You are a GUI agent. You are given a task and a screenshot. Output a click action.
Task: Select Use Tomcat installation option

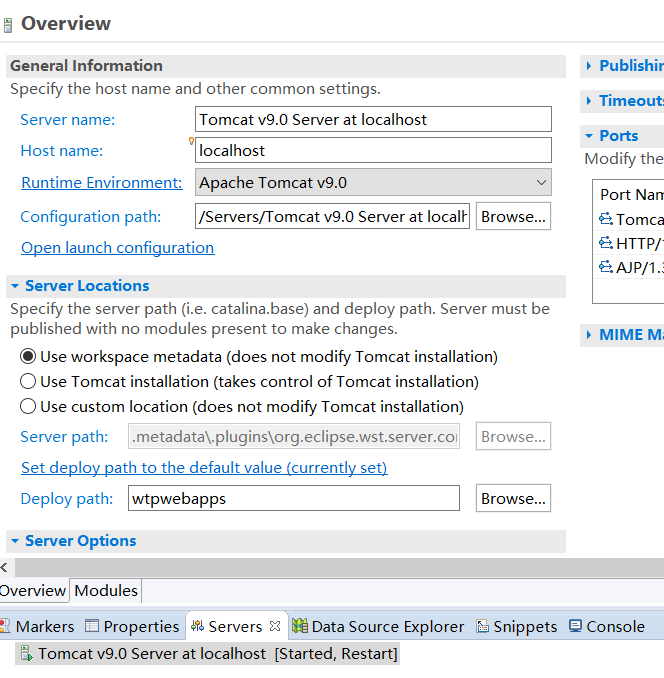click(x=28, y=381)
